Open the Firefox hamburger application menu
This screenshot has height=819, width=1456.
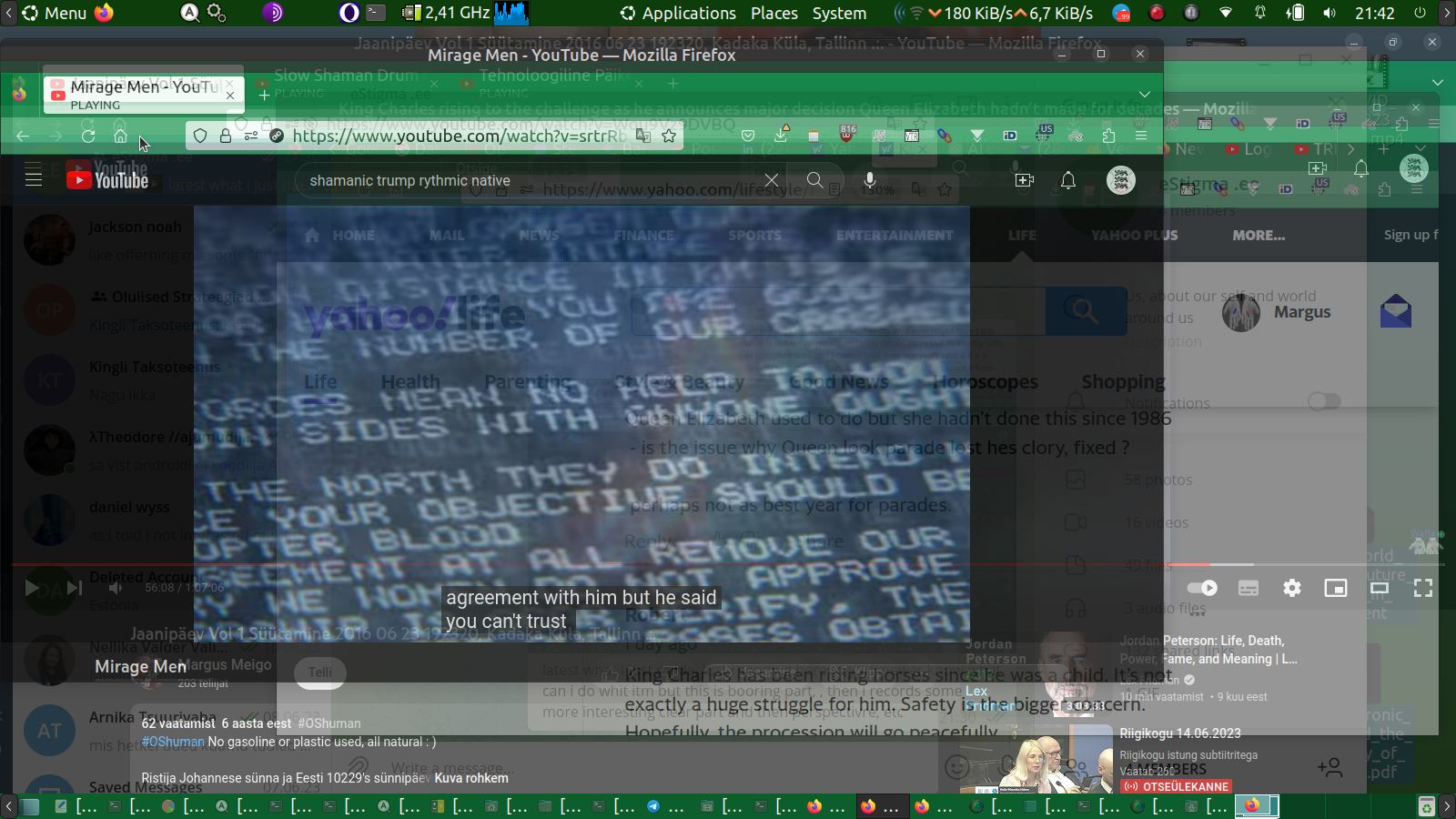pos(1141,136)
